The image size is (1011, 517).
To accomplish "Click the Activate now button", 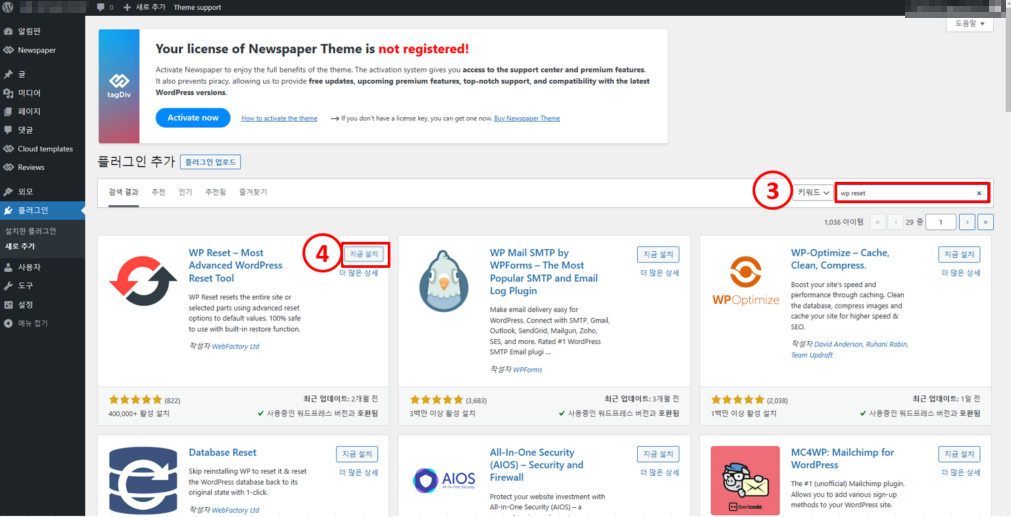I will pos(193,118).
